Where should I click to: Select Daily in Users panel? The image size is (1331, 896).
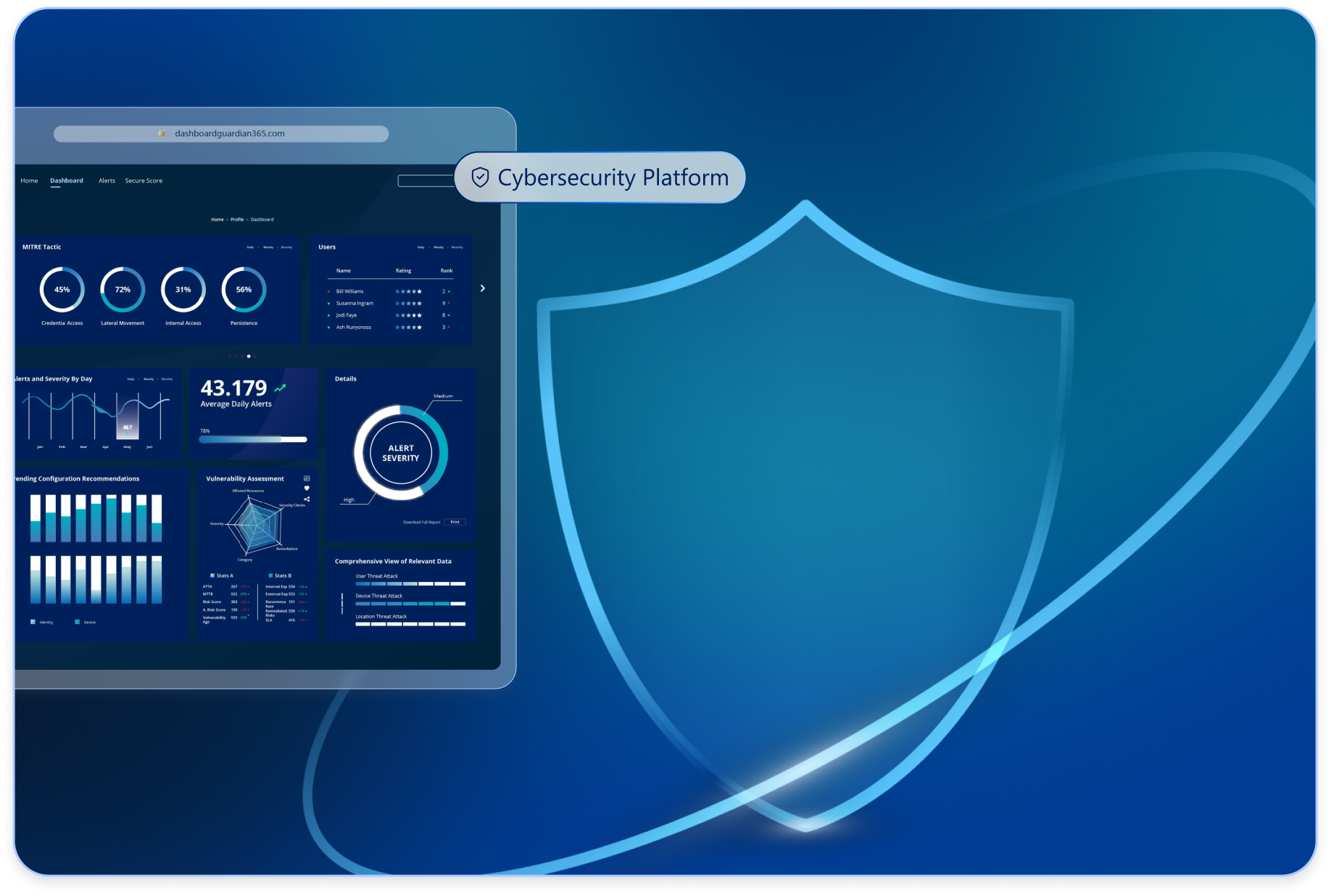(420, 247)
